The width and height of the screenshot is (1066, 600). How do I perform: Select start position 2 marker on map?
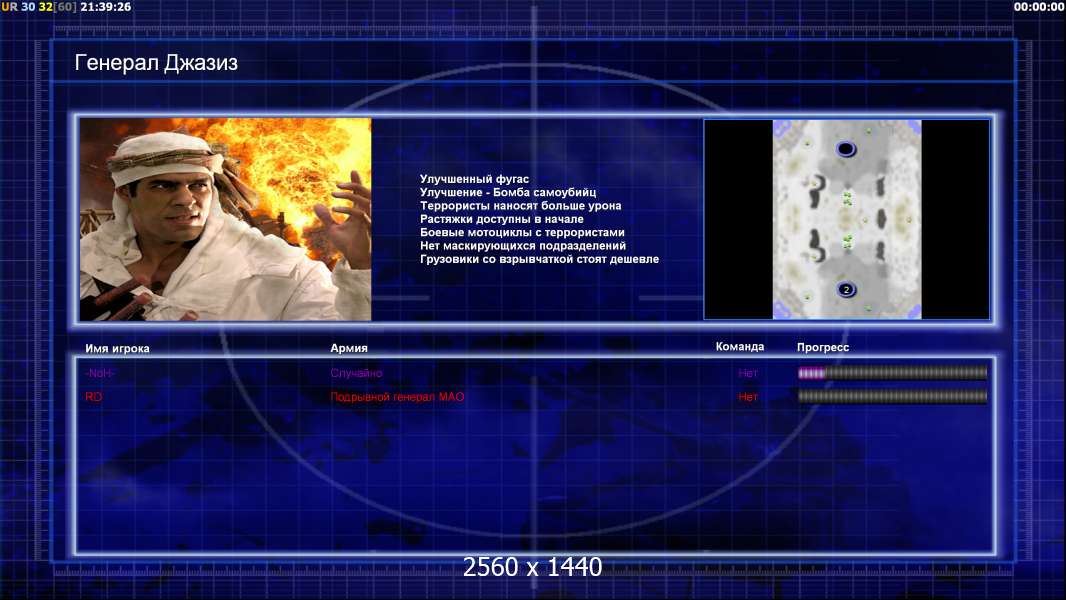846,289
